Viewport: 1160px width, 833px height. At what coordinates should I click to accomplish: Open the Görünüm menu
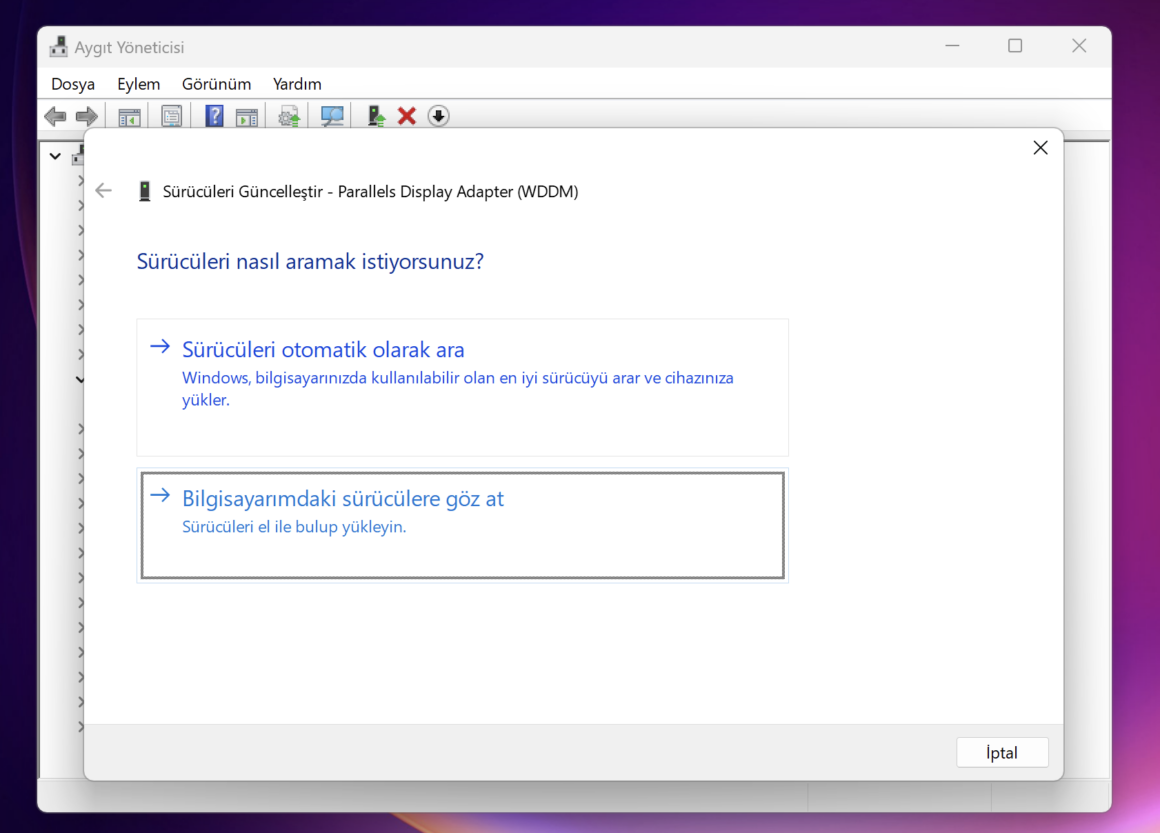pos(217,84)
